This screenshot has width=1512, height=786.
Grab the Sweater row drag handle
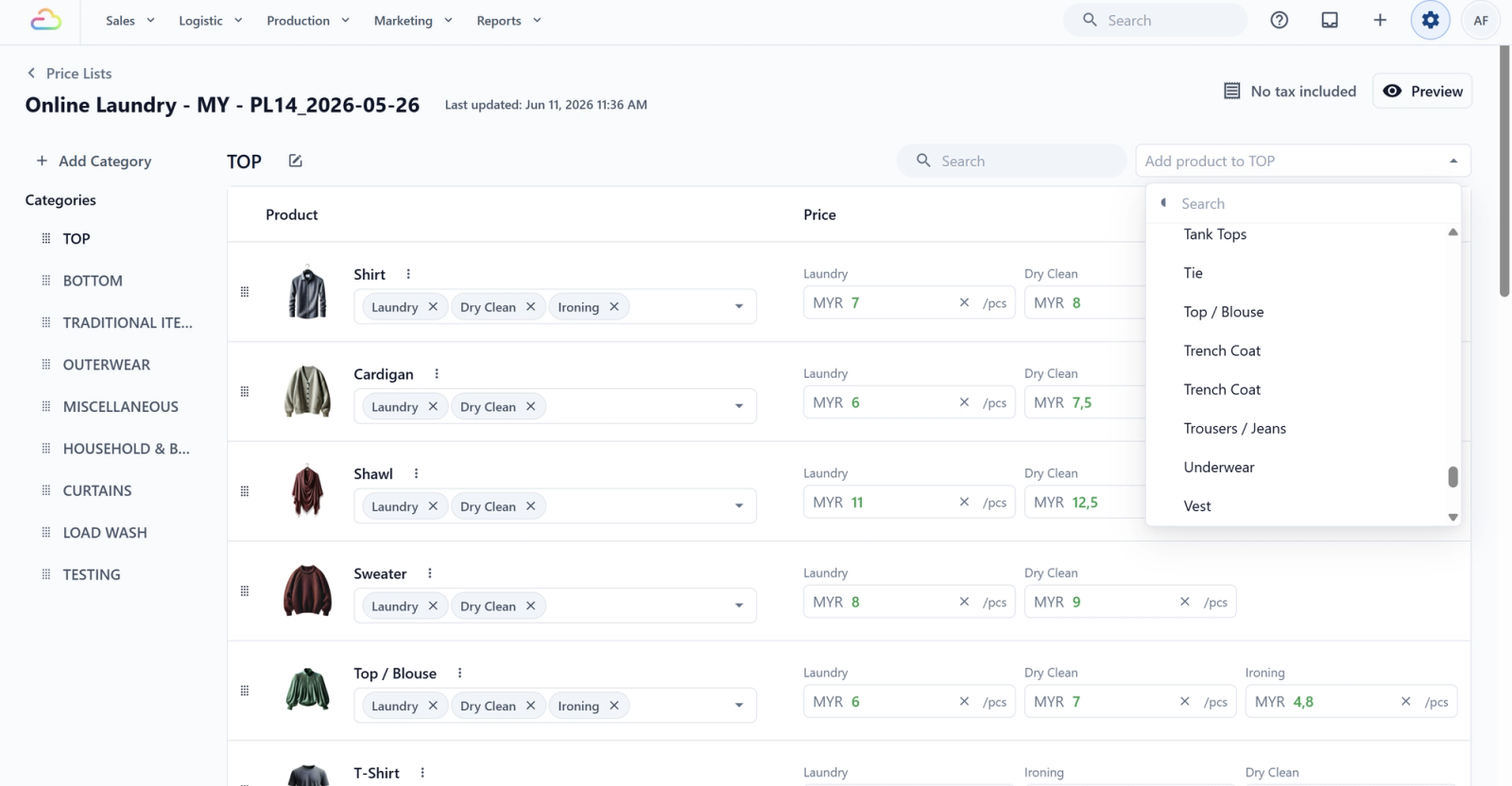[x=245, y=591]
